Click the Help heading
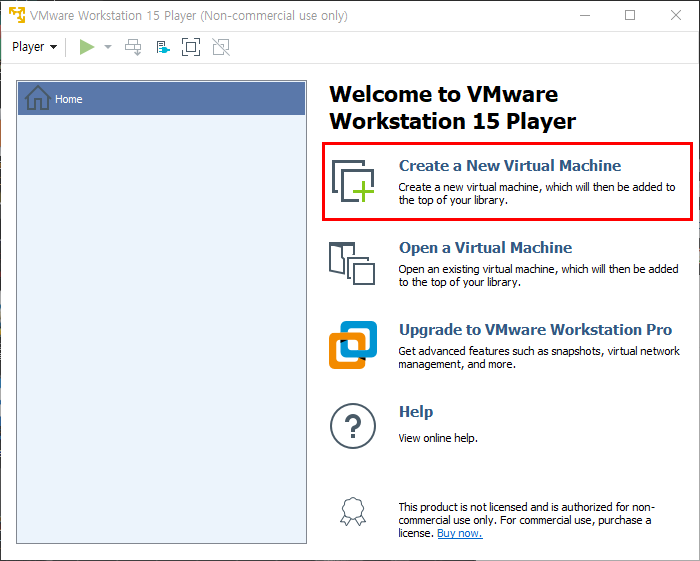The image size is (700, 561). pyautogui.click(x=416, y=411)
